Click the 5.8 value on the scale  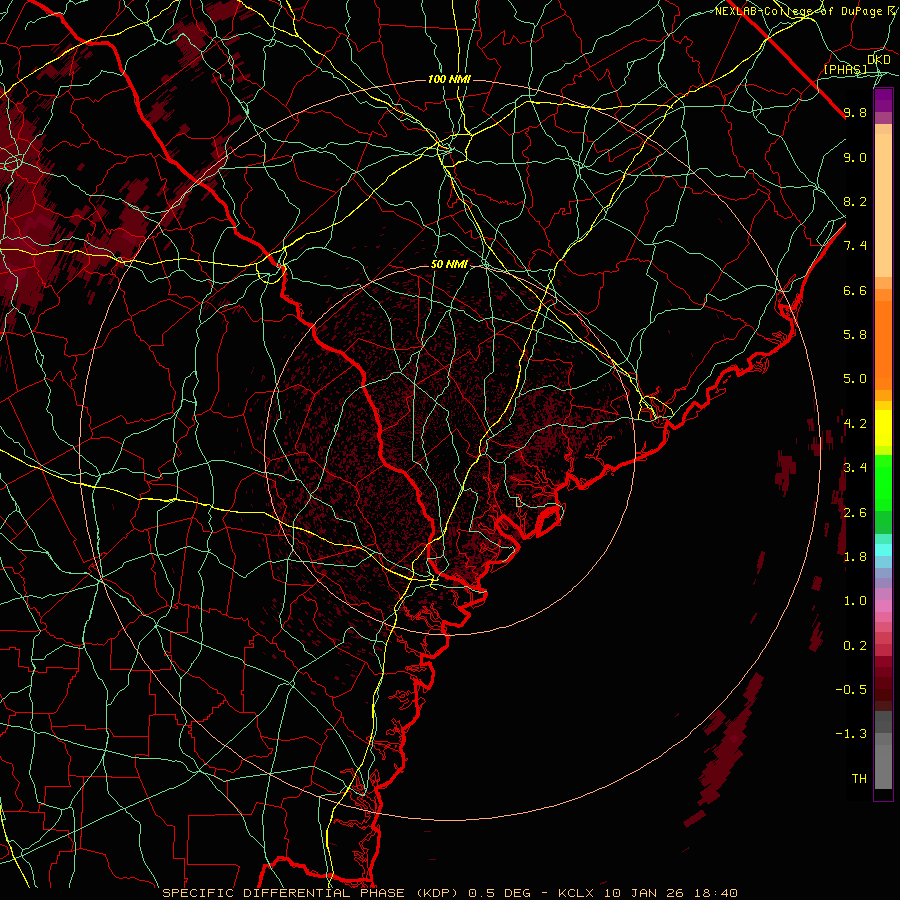855,335
